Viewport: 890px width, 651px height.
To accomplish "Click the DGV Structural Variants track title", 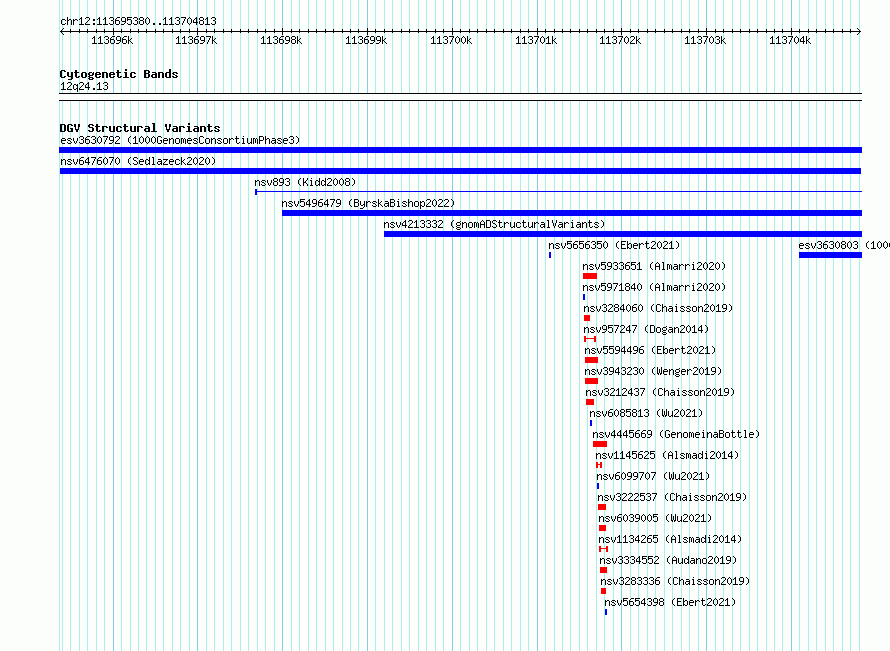I will point(140,128).
